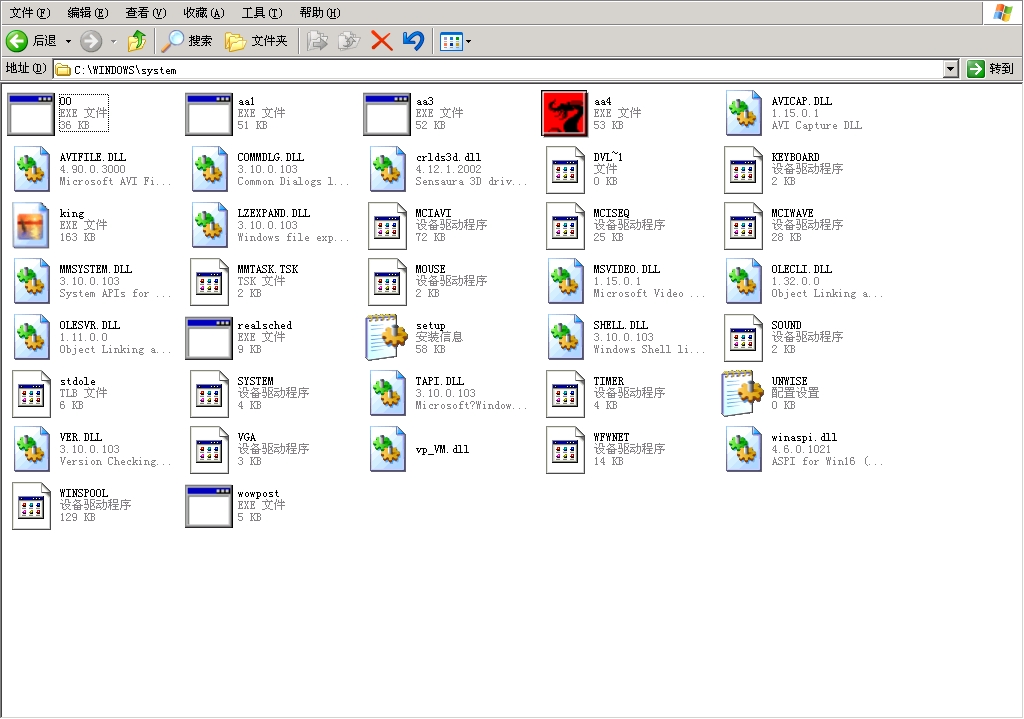The width and height of the screenshot is (1024, 719).
Task: Open the Help (帮助) menu
Action: coord(320,13)
